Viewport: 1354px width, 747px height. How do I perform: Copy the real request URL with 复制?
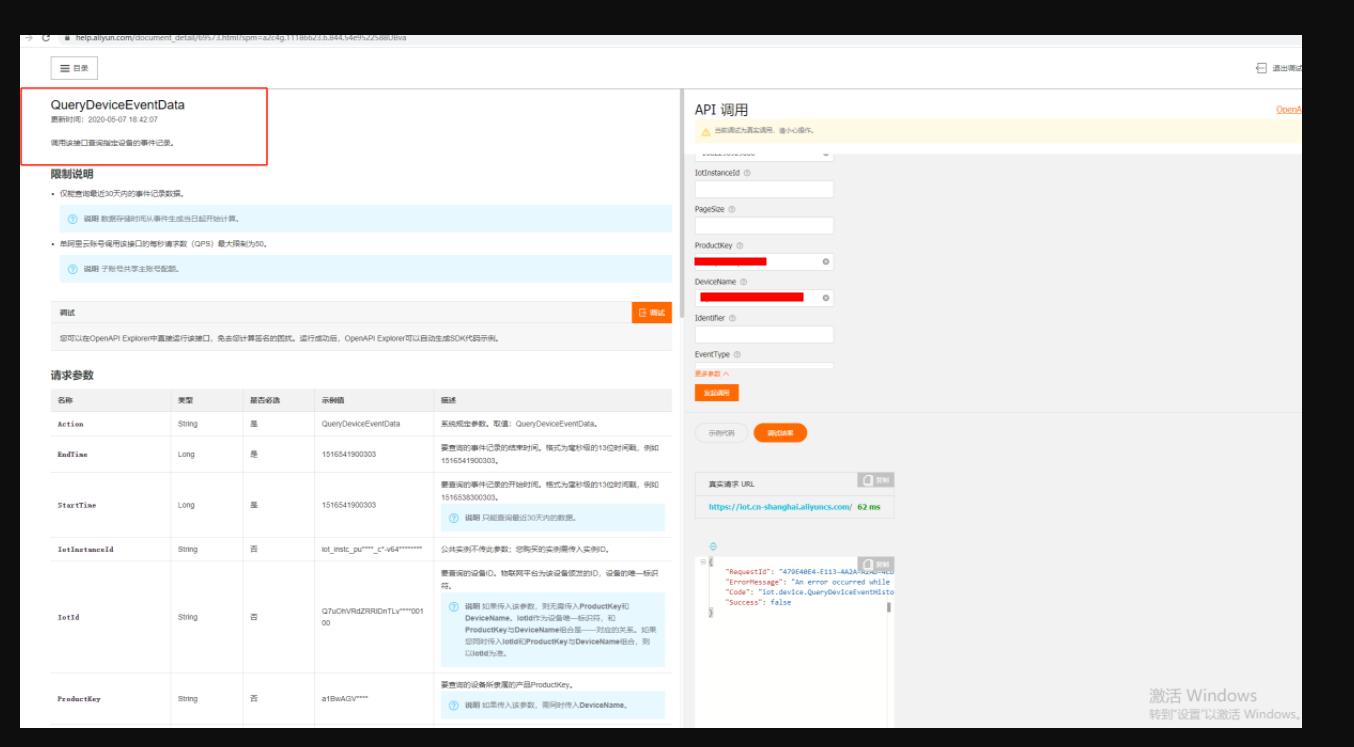[x=876, y=481]
